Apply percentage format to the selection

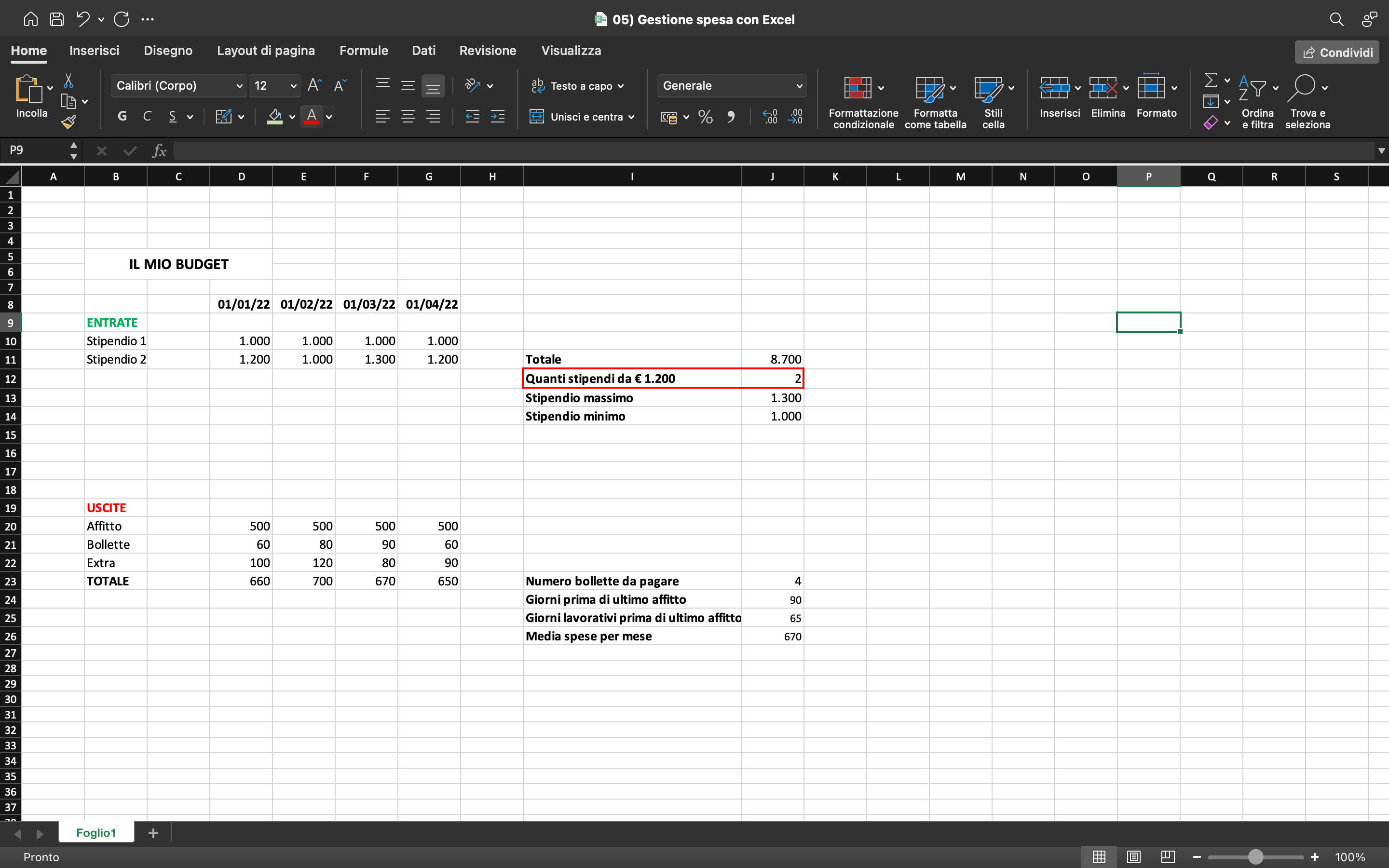(x=705, y=117)
